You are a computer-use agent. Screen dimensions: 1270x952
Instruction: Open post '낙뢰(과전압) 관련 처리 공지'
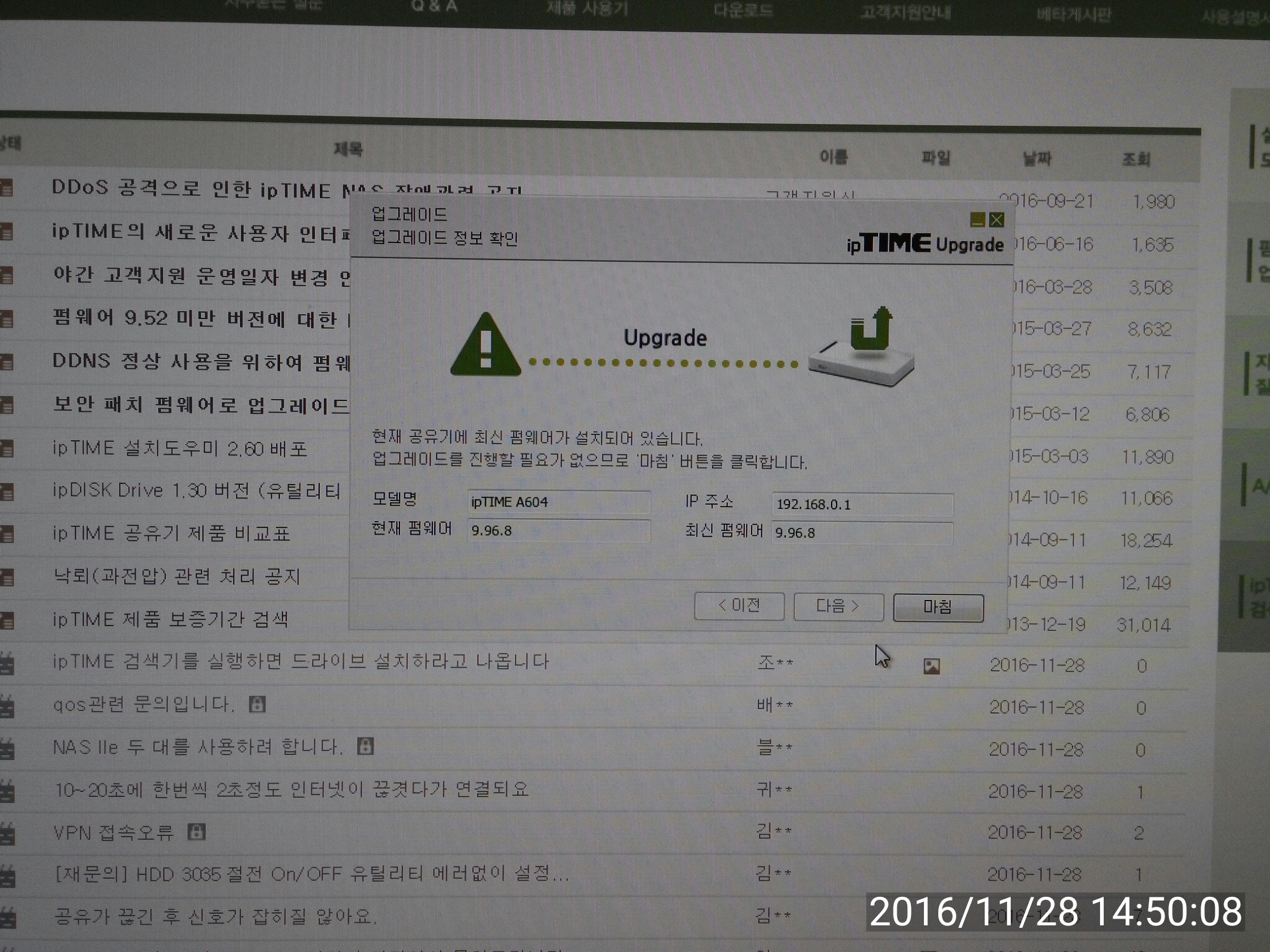coord(177,576)
